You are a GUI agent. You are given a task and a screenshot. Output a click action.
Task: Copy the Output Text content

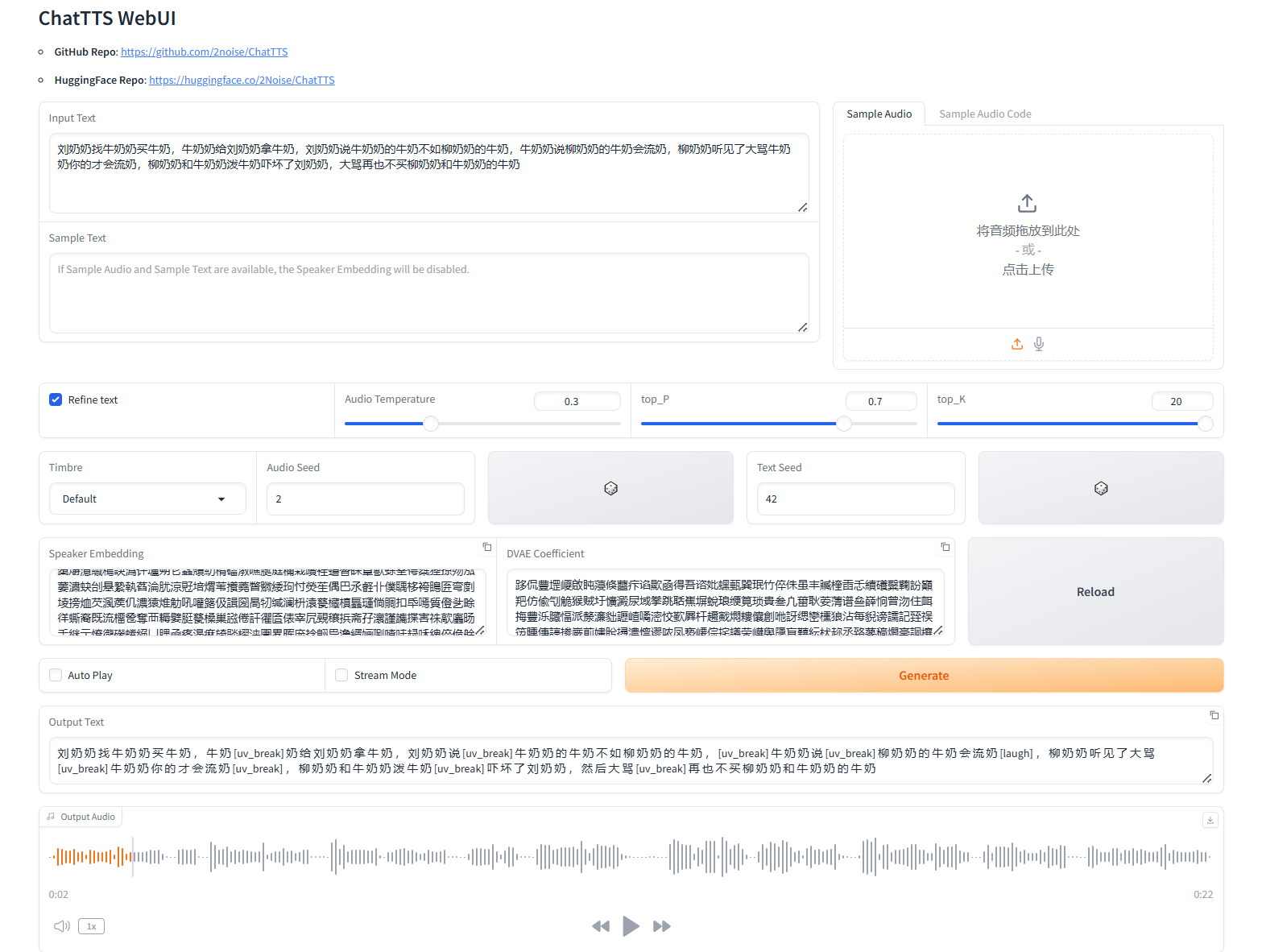[1214, 715]
